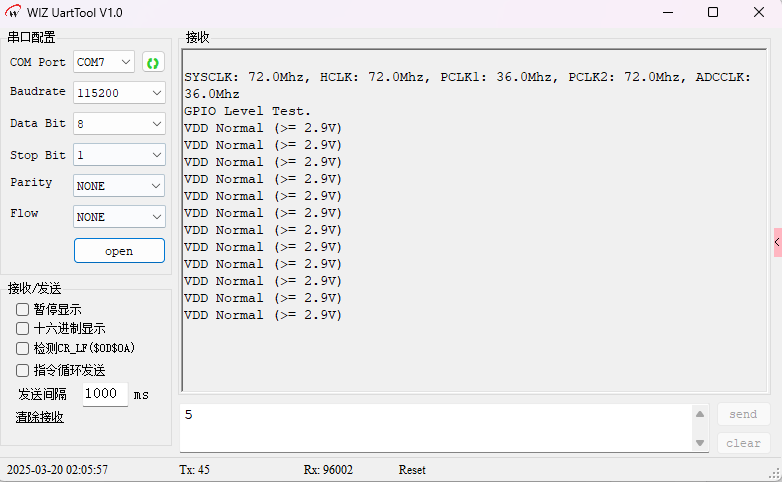Enable 检测CR_LF($0D$0A) checkbox
Viewport: 782px width, 482px height.
[23, 349]
